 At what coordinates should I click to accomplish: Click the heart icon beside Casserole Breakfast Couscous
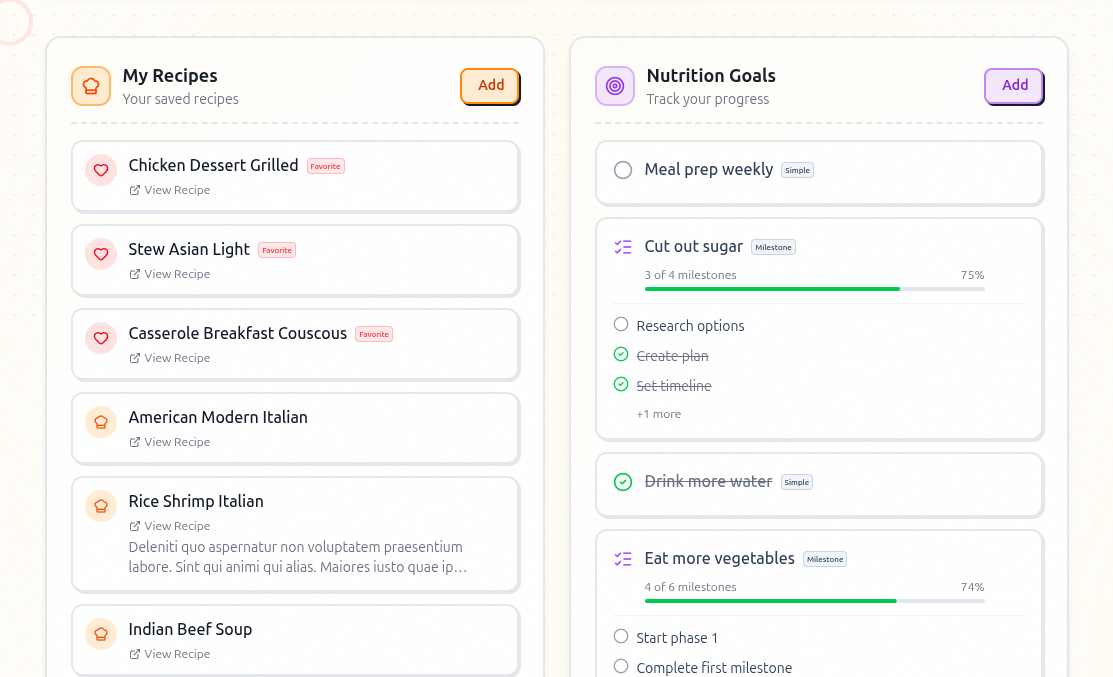click(101, 338)
